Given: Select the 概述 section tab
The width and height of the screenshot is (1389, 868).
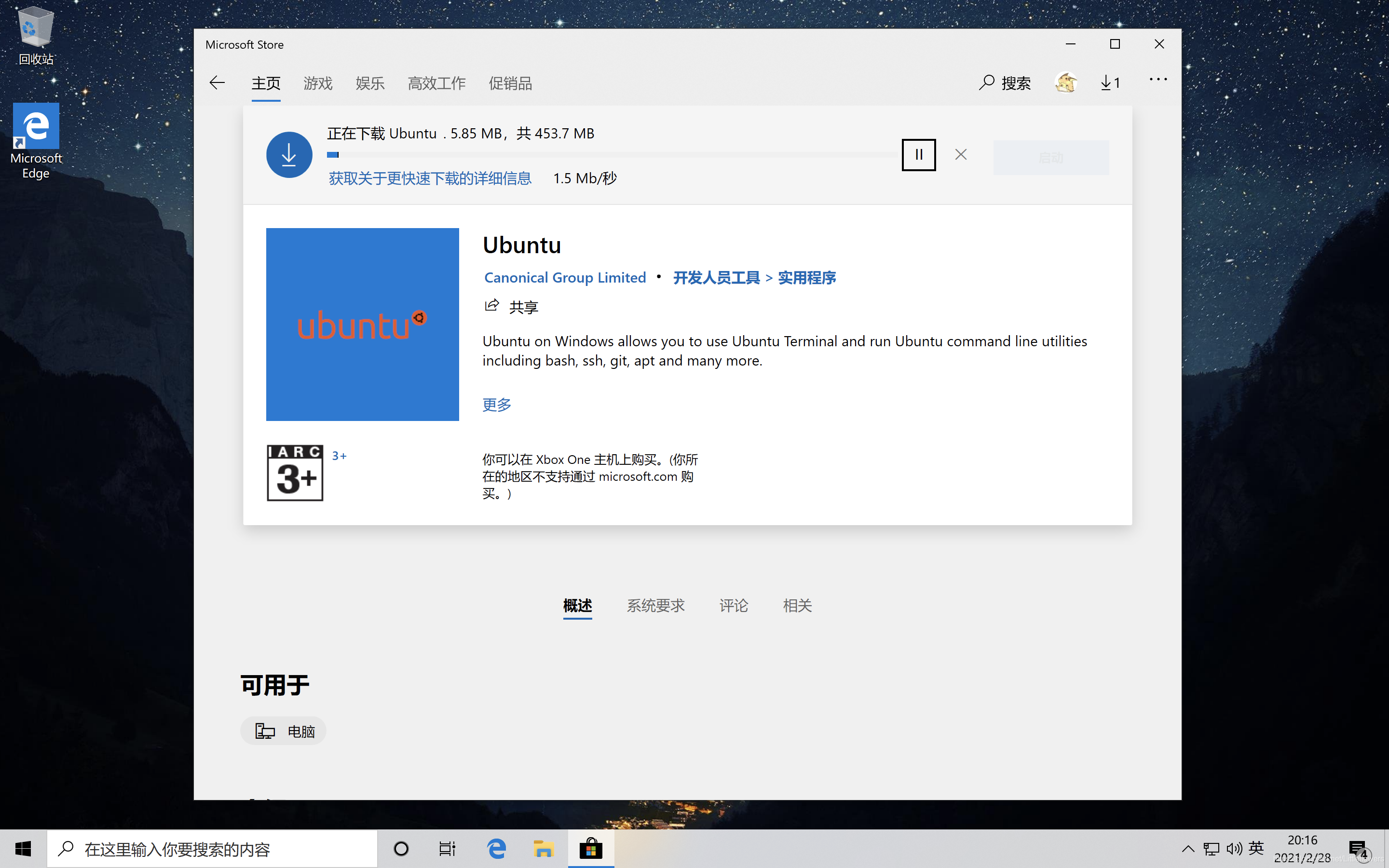Looking at the screenshot, I should tap(577, 605).
